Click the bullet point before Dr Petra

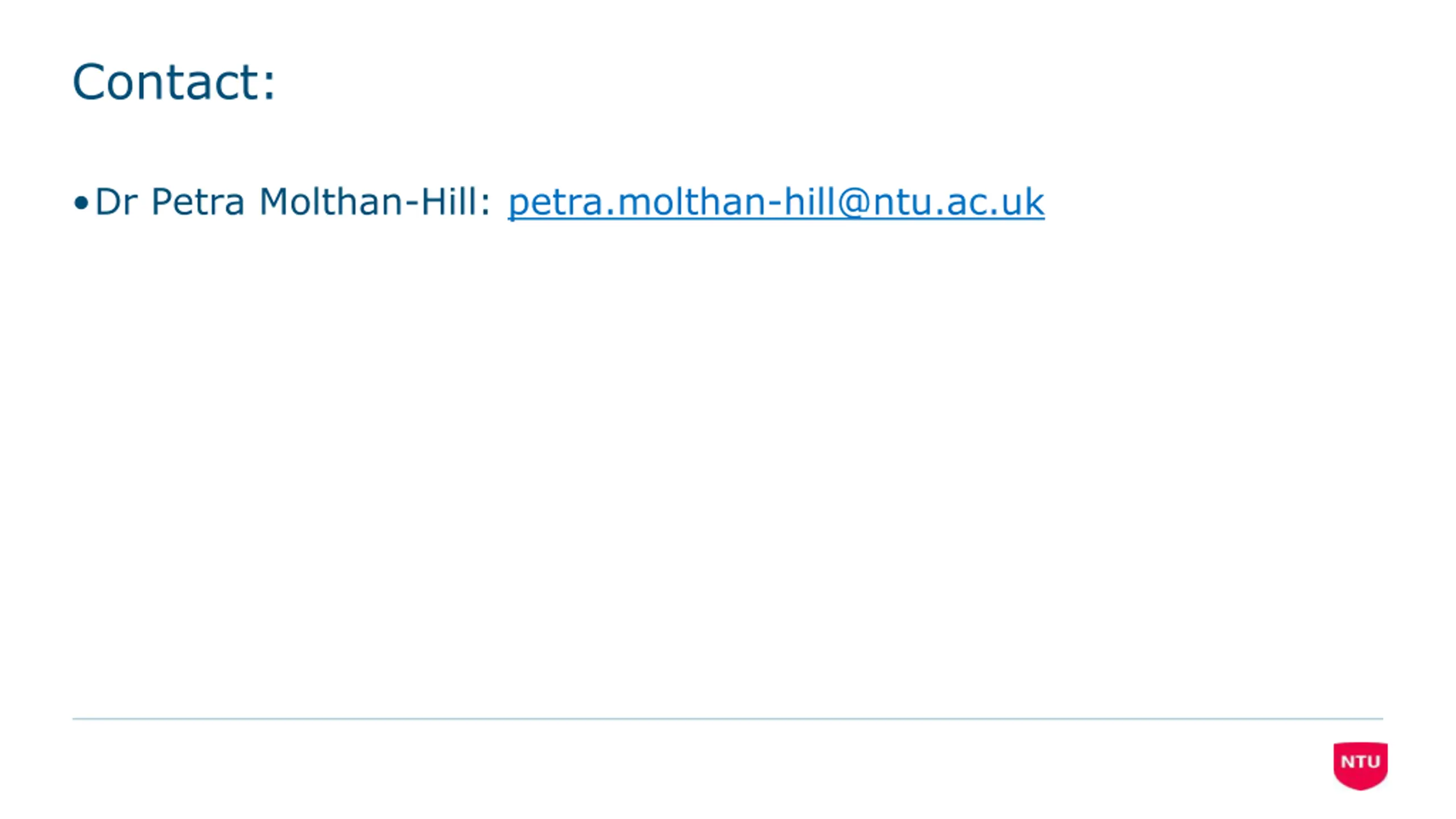(x=81, y=203)
